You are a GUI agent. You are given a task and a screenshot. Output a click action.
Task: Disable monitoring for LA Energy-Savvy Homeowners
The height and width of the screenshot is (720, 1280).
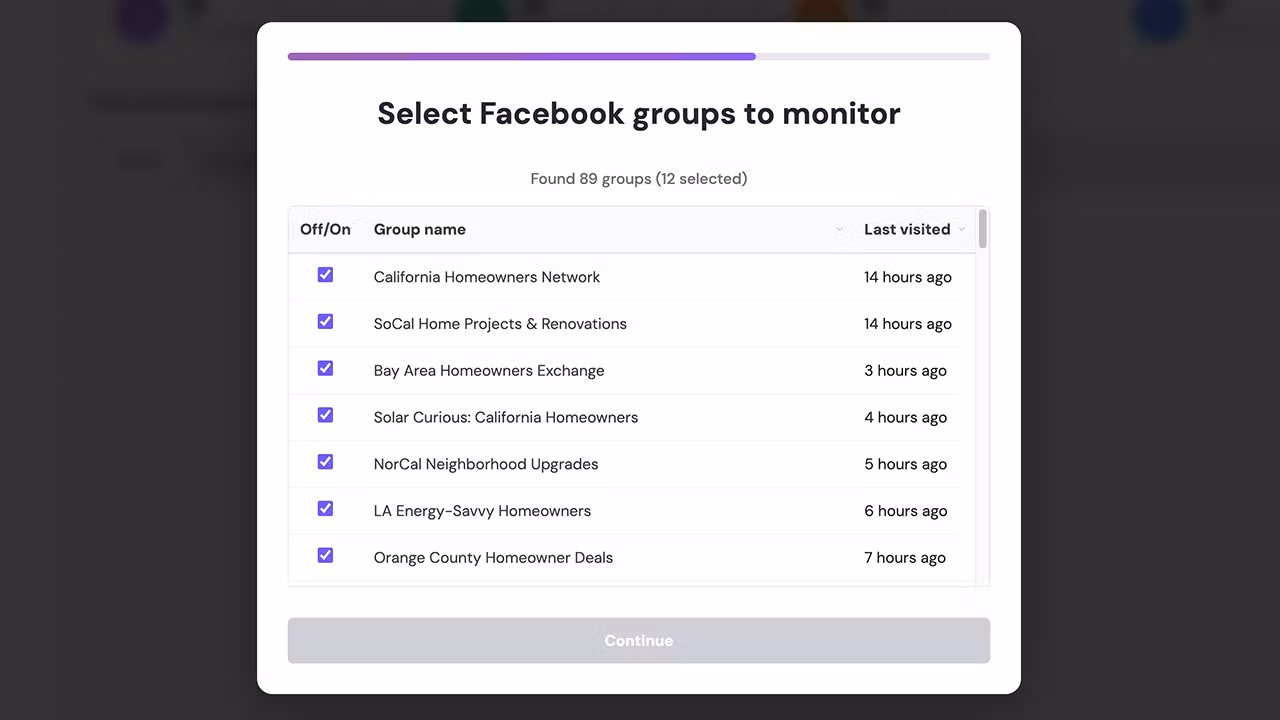[325, 509]
